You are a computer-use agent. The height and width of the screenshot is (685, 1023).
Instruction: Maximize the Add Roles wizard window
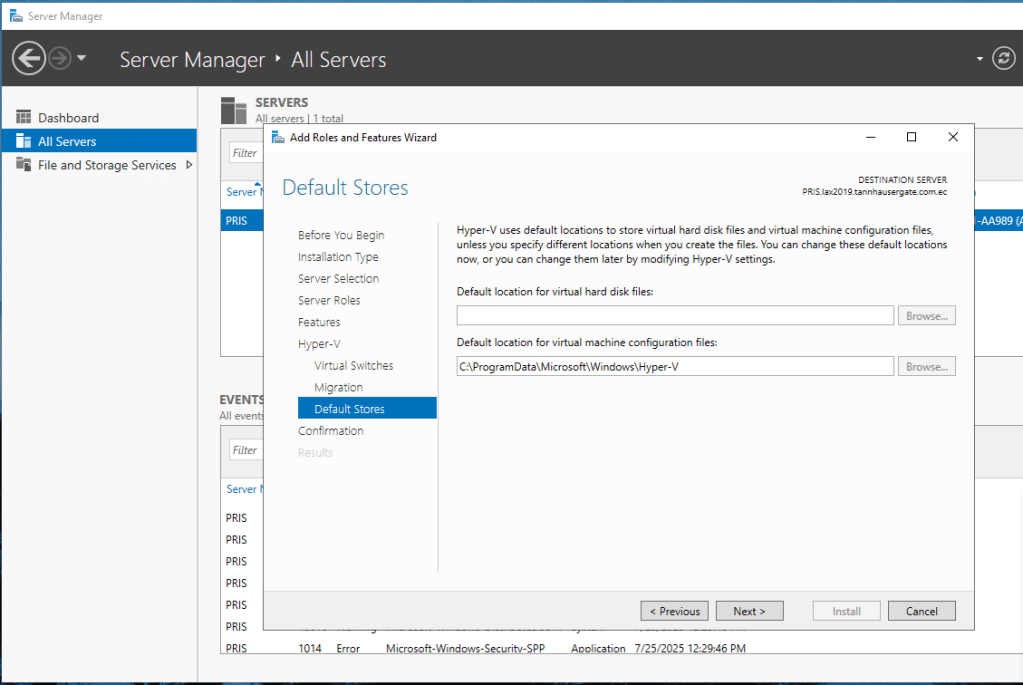(911, 137)
